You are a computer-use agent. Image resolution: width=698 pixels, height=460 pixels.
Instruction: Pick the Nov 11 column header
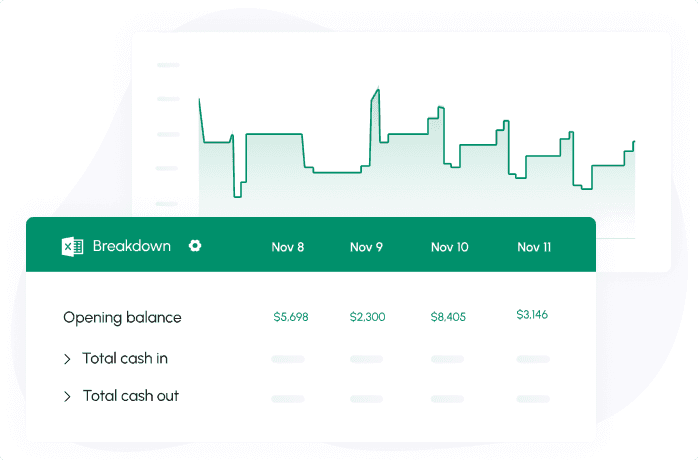click(x=534, y=247)
